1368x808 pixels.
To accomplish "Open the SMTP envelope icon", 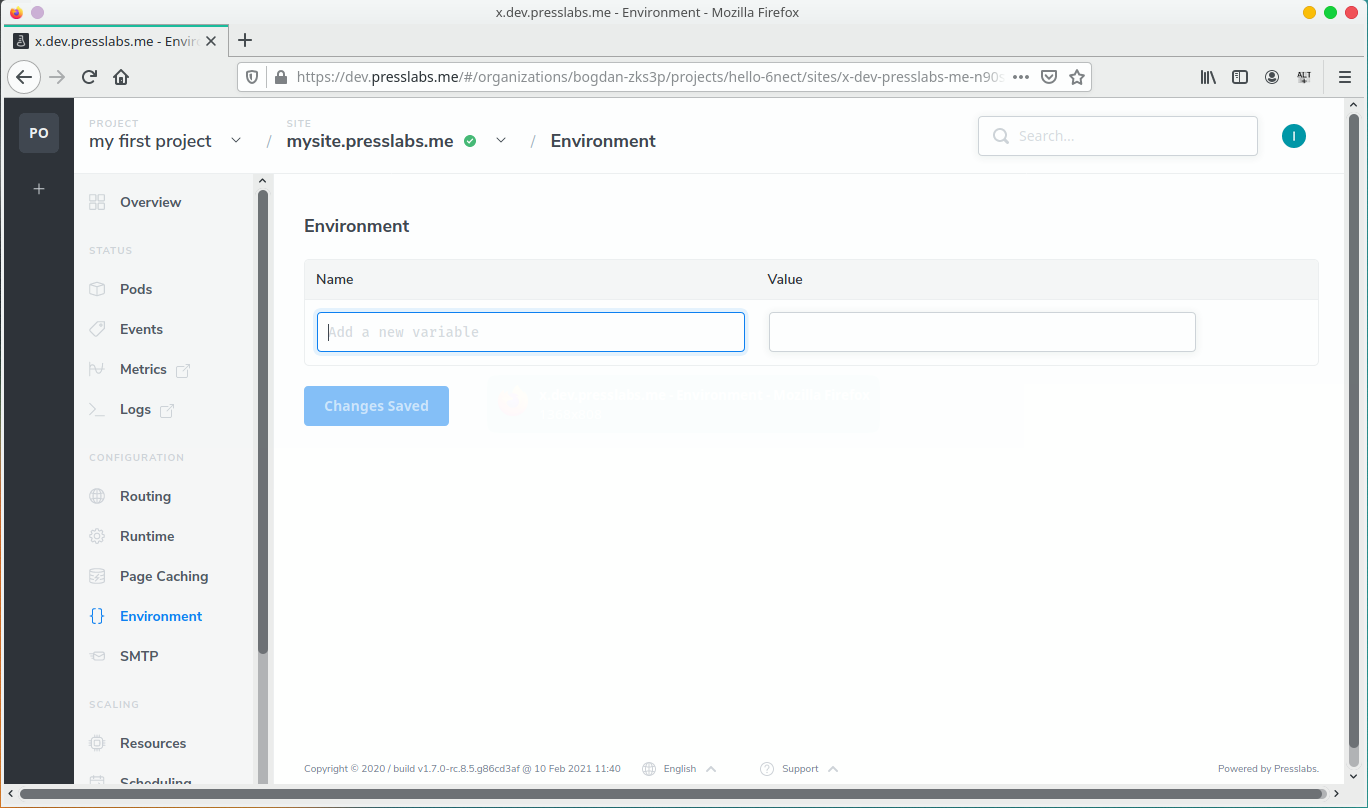I will pyautogui.click(x=97, y=656).
